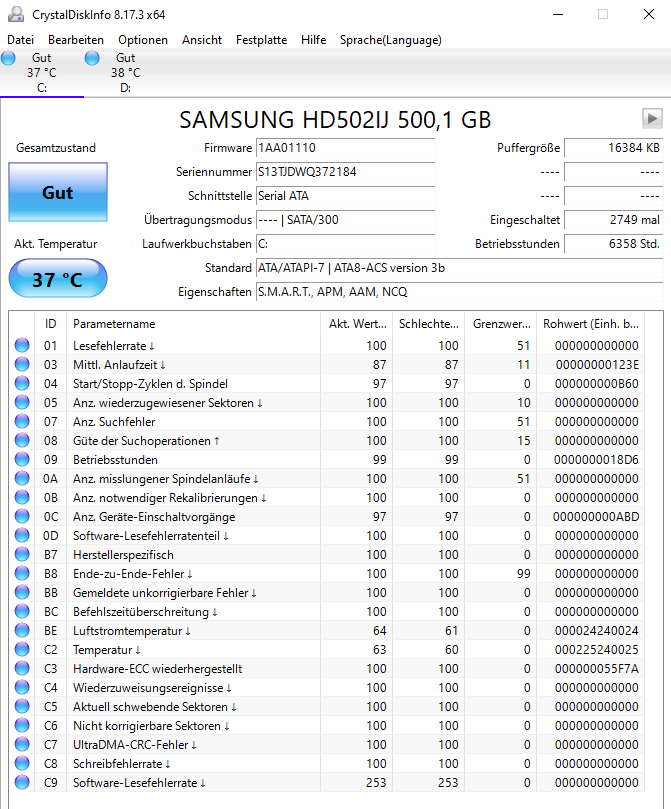The image size is (671, 809).
Task: Click the Laufwerkbuchstaben field C:
Action: (346, 244)
